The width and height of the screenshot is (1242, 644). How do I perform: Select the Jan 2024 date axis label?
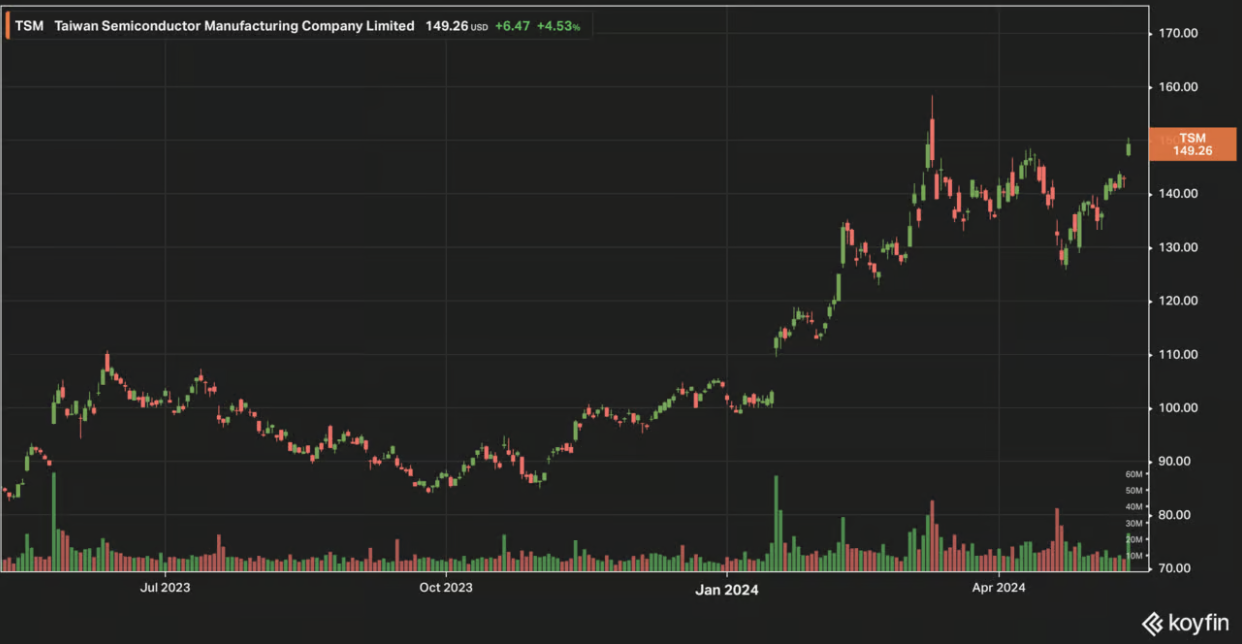click(726, 589)
